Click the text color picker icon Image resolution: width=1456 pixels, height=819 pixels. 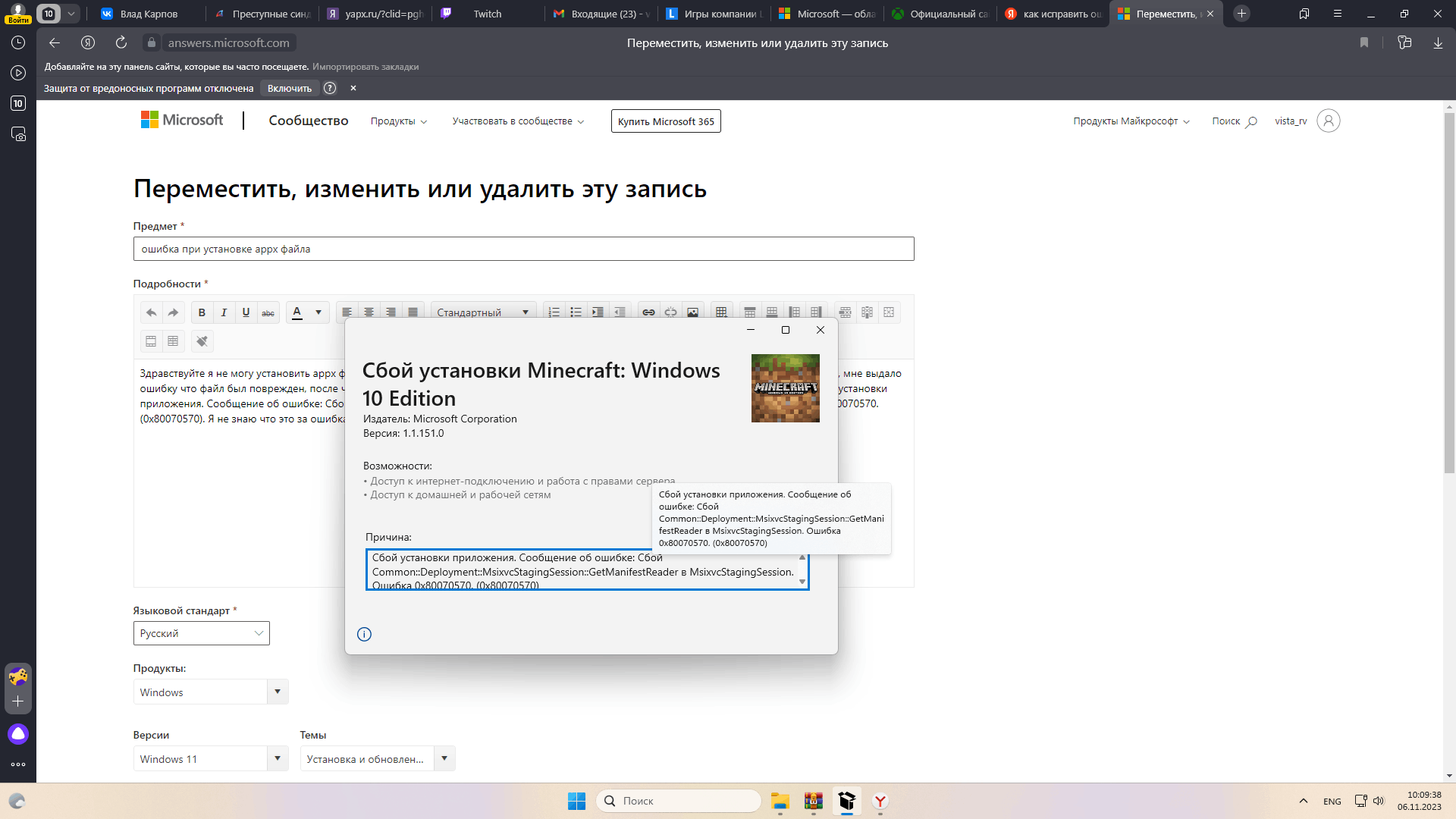point(296,311)
